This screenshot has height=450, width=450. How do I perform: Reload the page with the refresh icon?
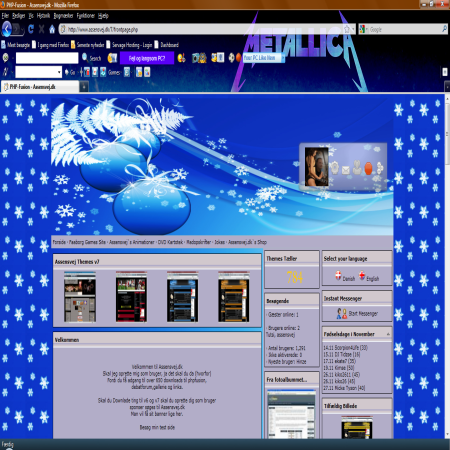coord(31,29)
